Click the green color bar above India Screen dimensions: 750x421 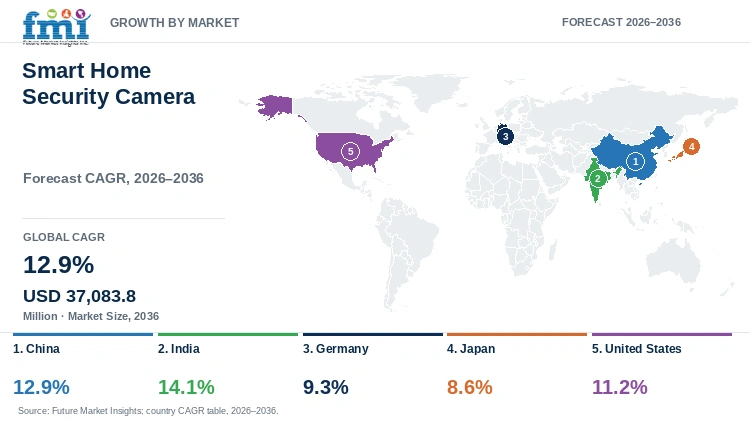point(228,334)
